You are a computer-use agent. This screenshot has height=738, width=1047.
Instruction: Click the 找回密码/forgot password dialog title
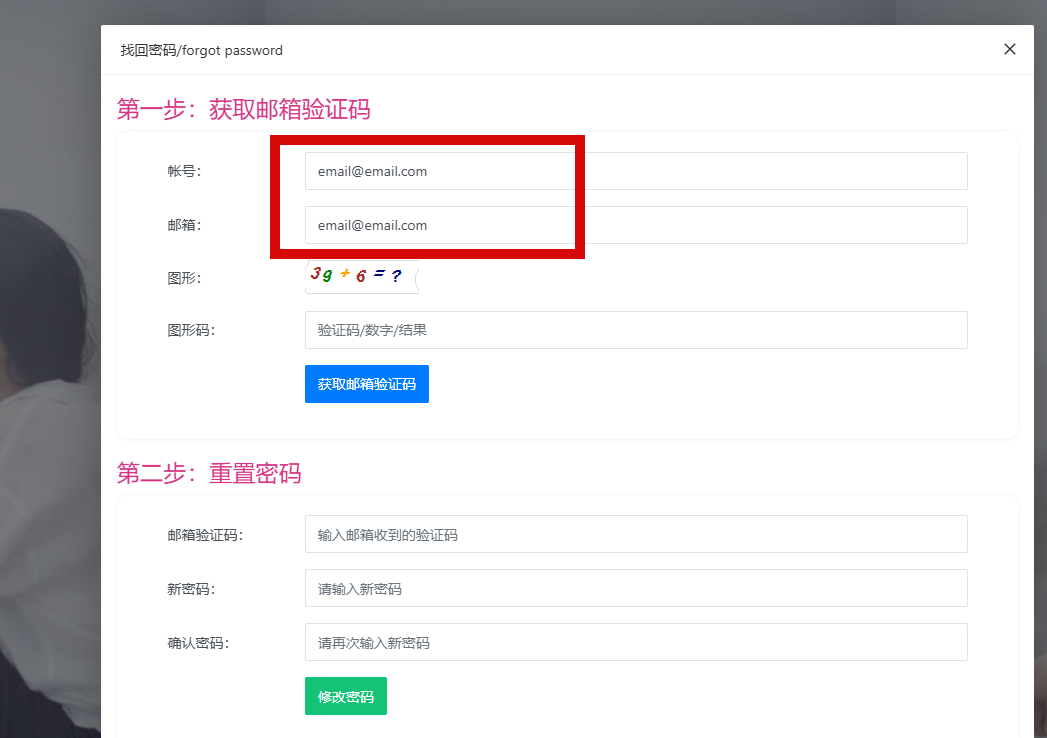[x=202, y=51]
